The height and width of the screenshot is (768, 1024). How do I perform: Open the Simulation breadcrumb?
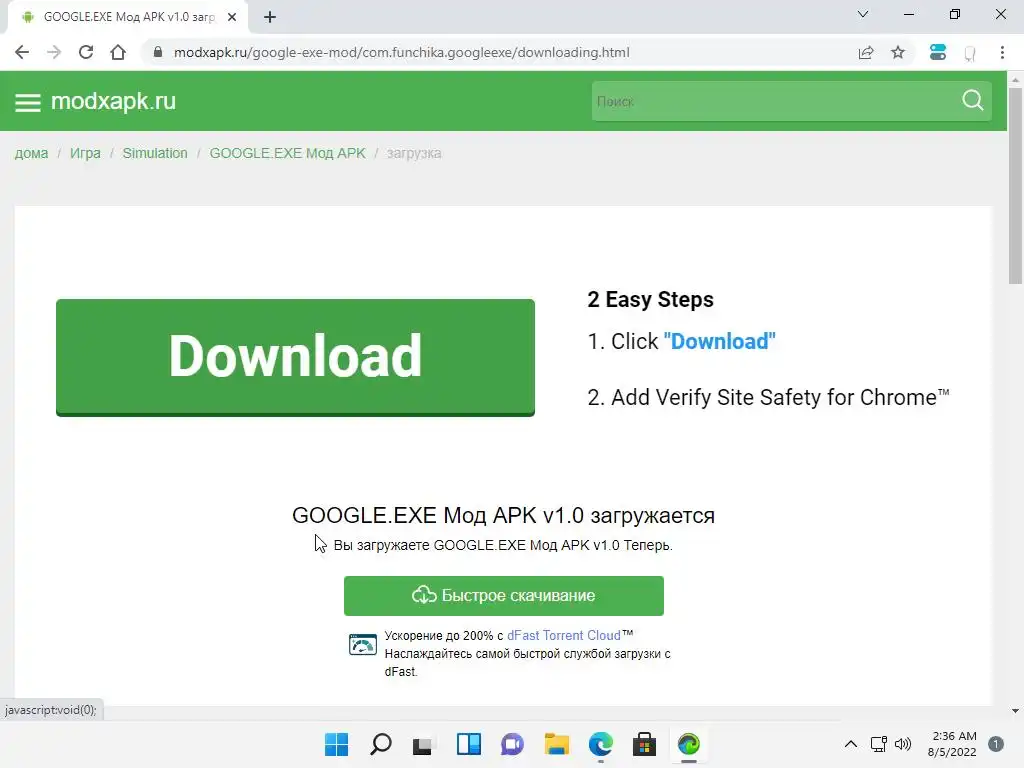tap(155, 153)
